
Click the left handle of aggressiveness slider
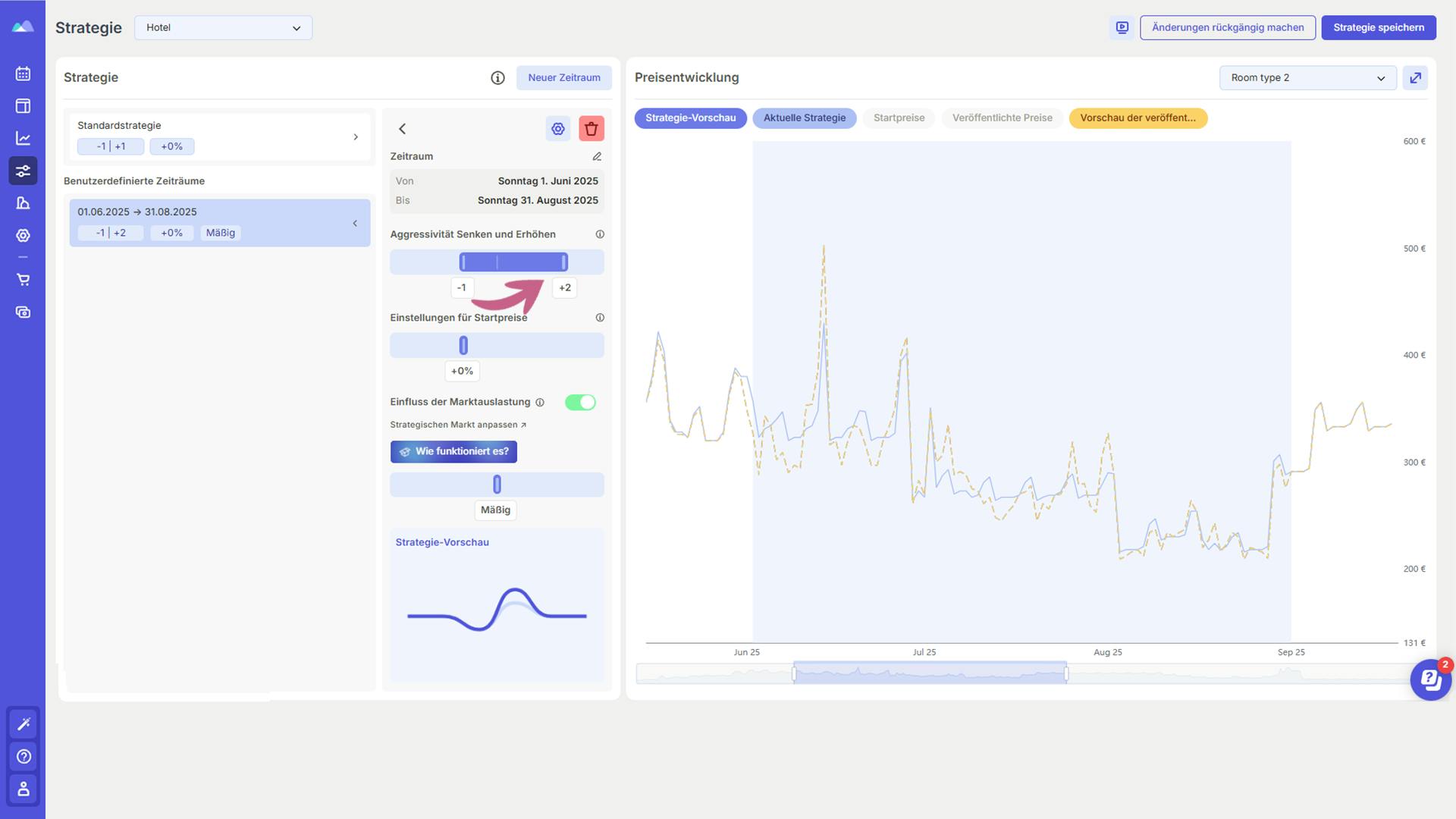tap(463, 262)
